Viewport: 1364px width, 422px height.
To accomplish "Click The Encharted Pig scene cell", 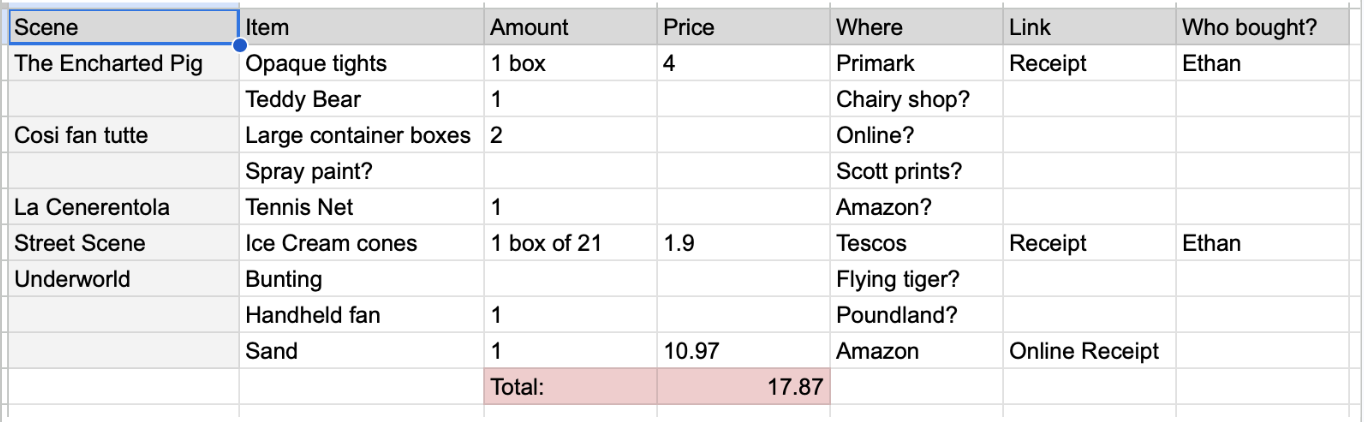I will pos(123,63).
